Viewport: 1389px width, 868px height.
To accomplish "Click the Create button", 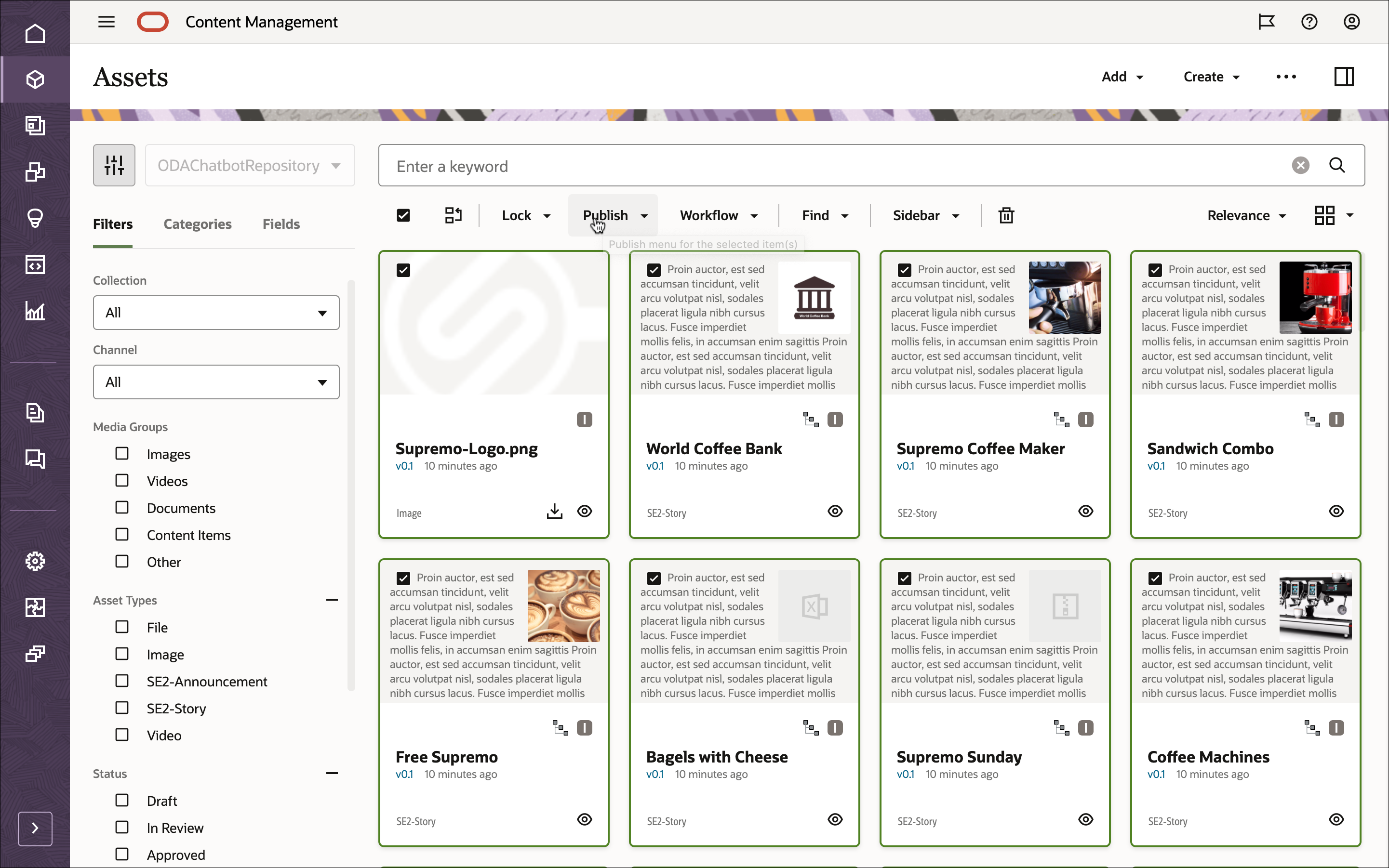I will click(1209, 77).
